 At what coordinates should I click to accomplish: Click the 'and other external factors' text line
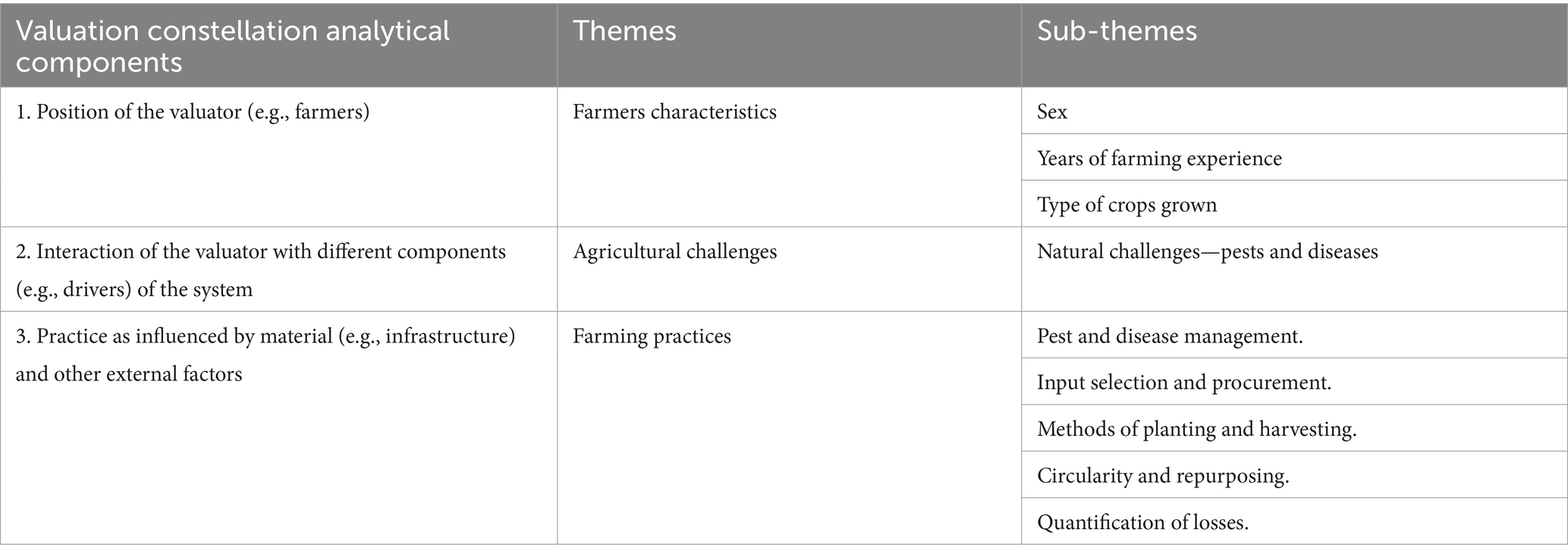point(129,374)
